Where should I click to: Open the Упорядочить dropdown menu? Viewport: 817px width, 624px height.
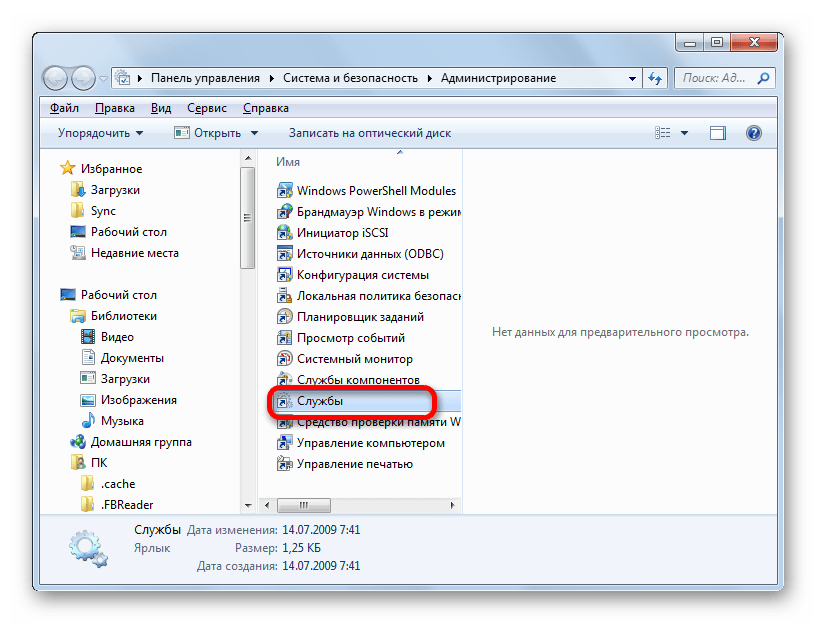(100, 133)
